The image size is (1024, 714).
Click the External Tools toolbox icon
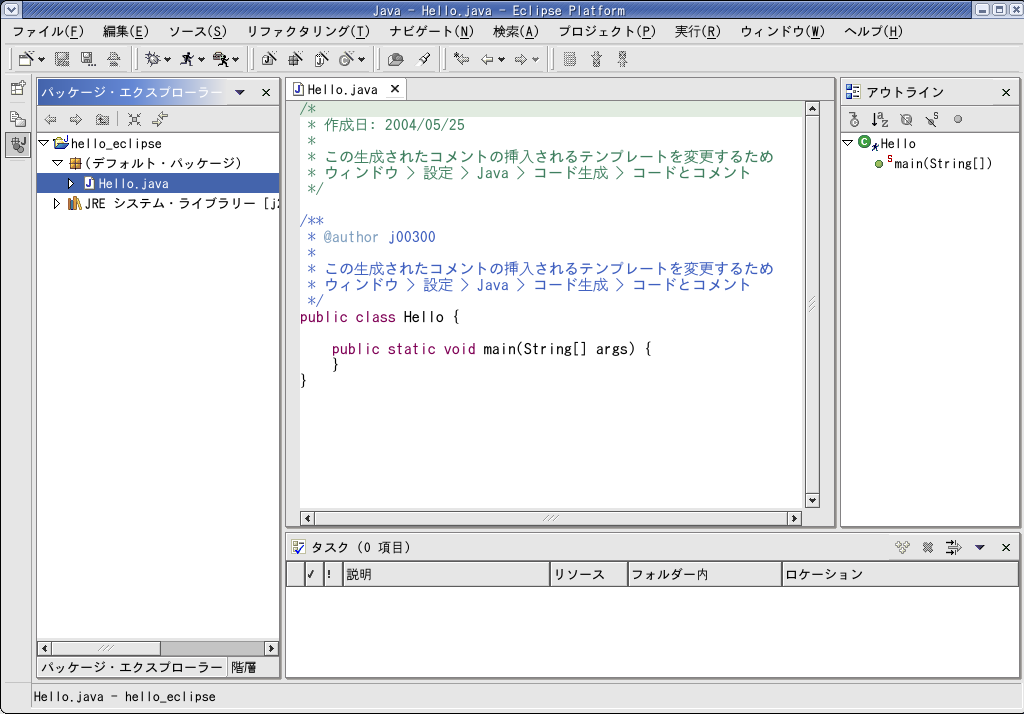(221, 59)
